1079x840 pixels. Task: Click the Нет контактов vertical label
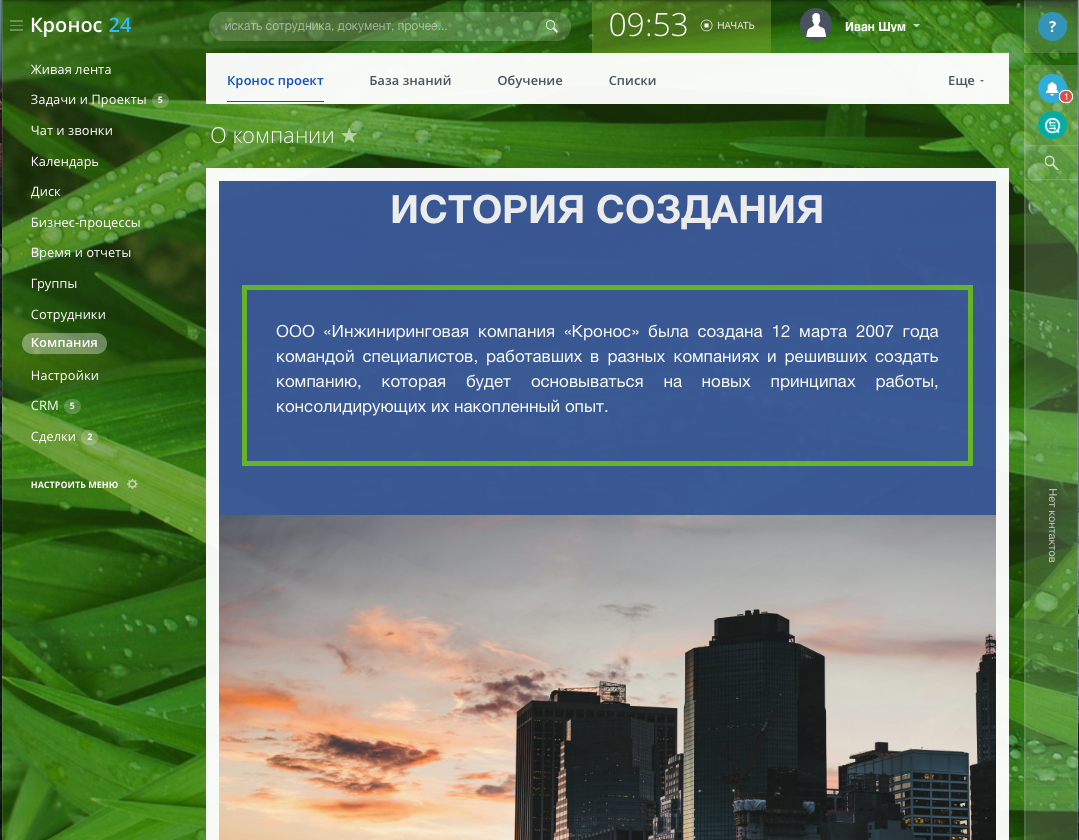pos(1051,526)
